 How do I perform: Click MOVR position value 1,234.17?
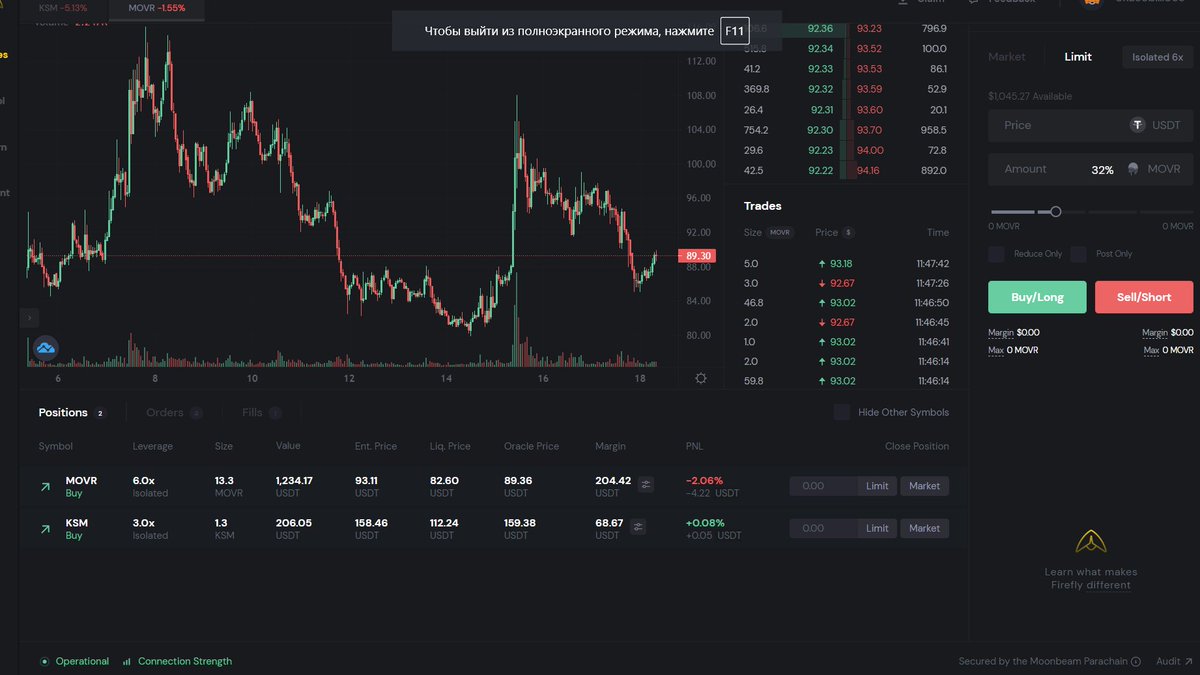(x=294, y=480)
